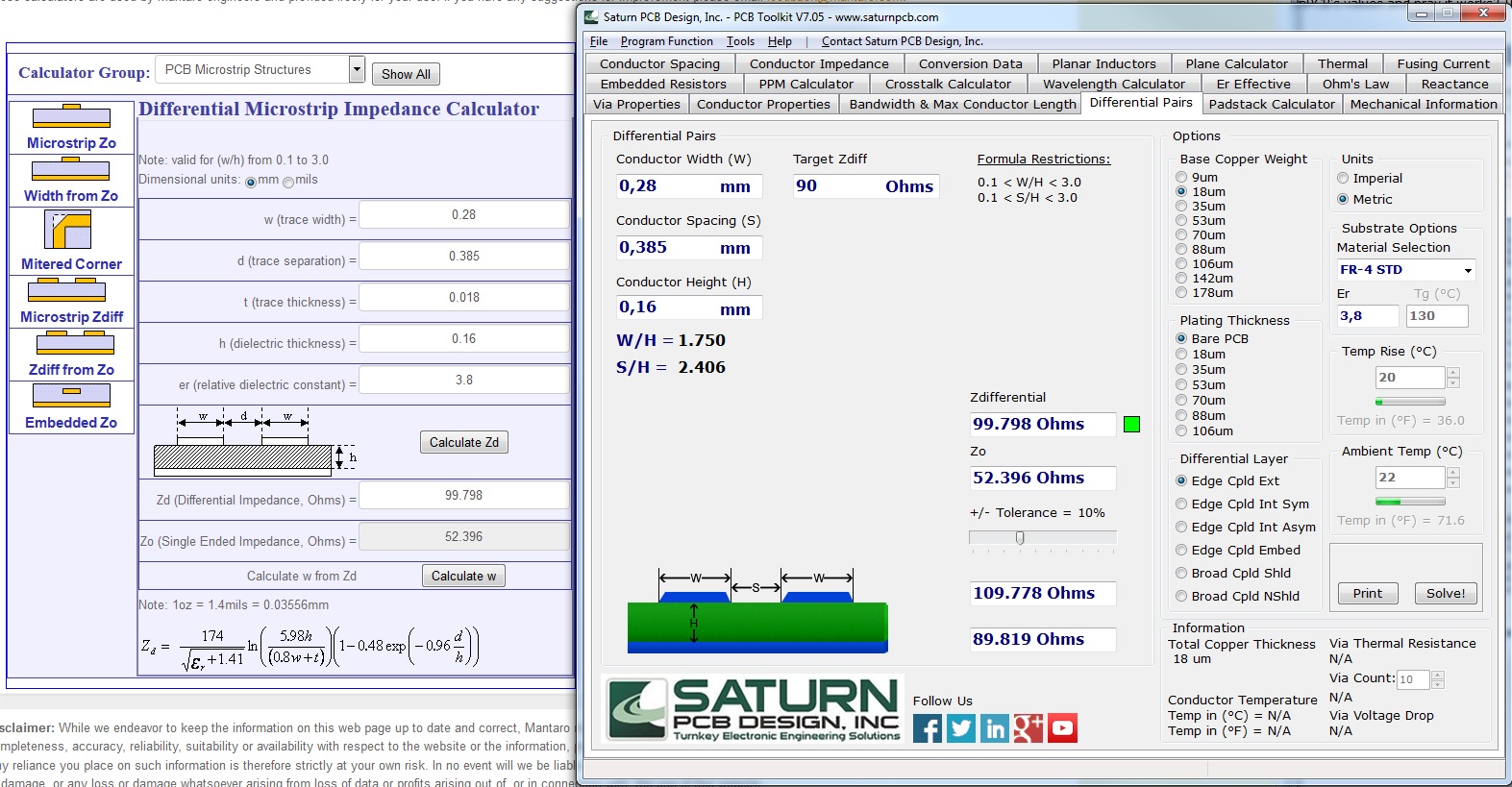
Task: Switch to Planar Inductors tab
Action: pos(1103,63)
